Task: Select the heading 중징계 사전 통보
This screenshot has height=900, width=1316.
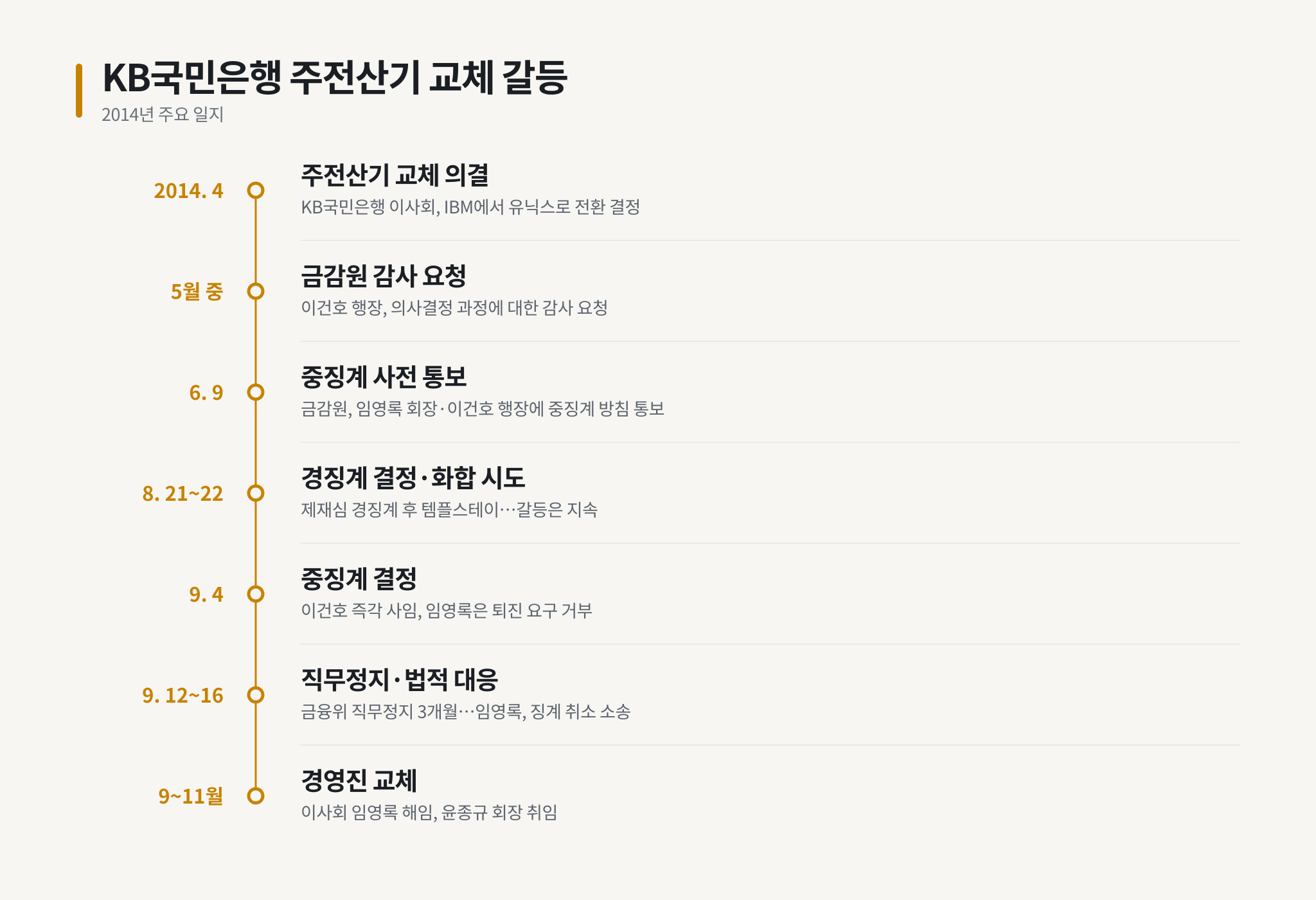Action: 384,377
